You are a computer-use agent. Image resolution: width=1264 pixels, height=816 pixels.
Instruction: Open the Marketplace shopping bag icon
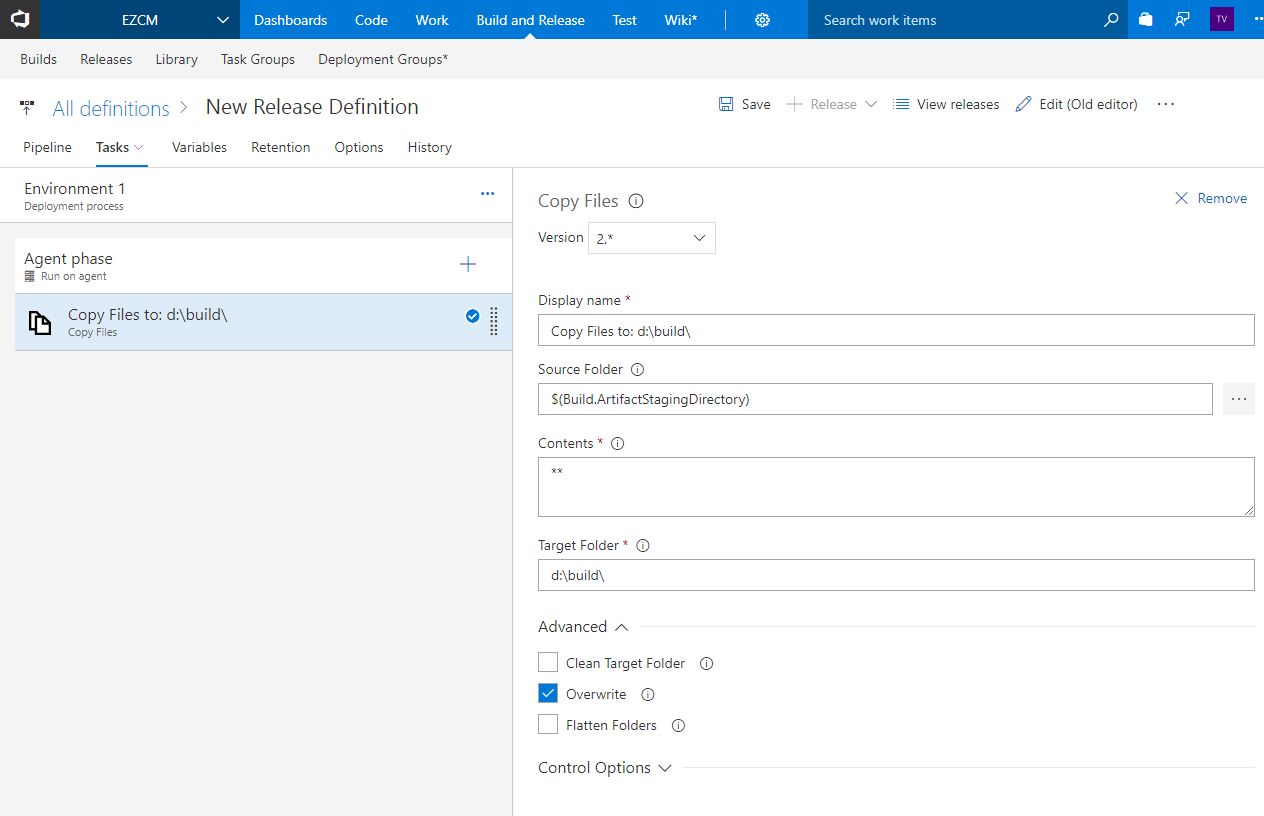click(x=1145, y=19)
